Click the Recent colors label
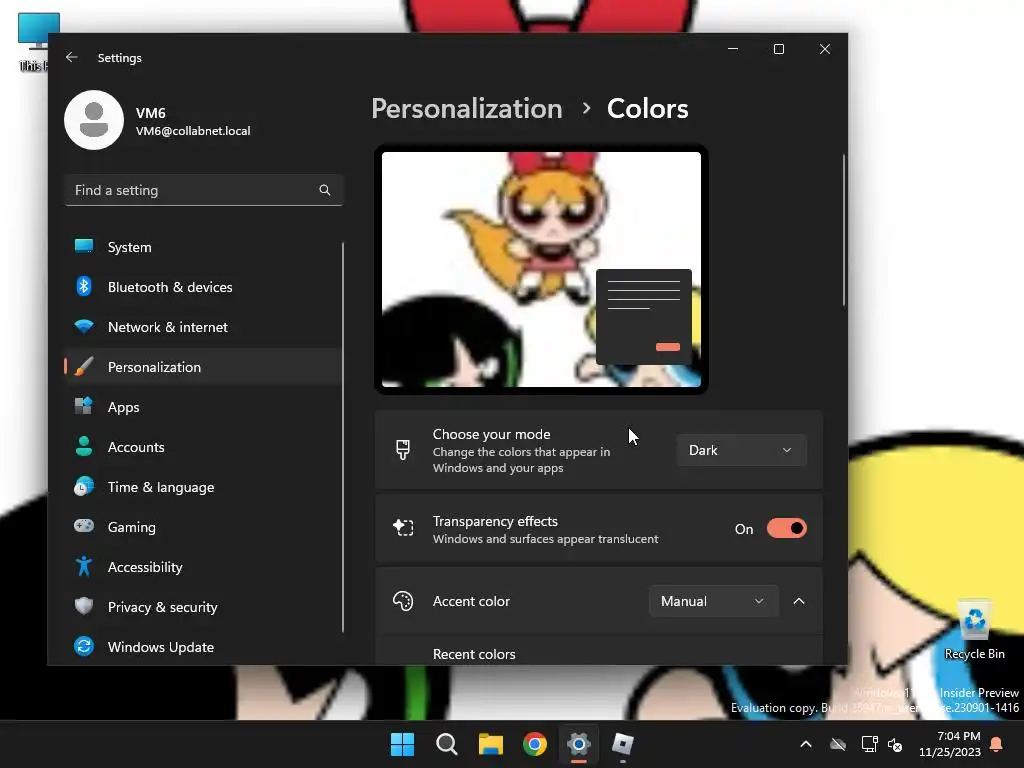This screenshot has width=1024, height=768. coord(474,654)
